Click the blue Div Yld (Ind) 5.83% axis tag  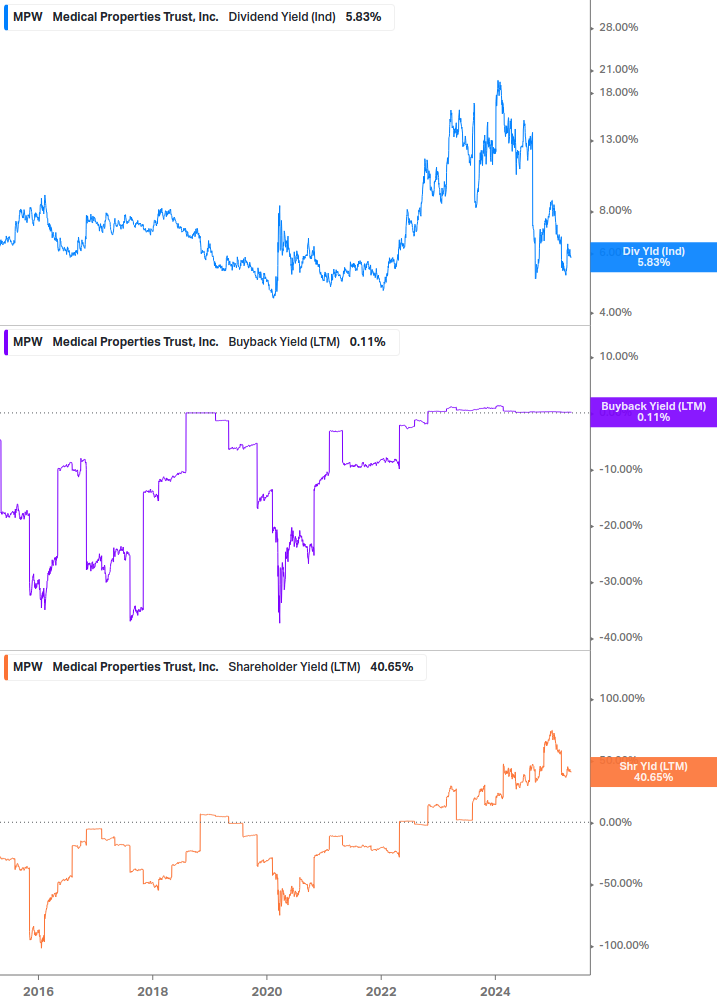pos(654,257)
